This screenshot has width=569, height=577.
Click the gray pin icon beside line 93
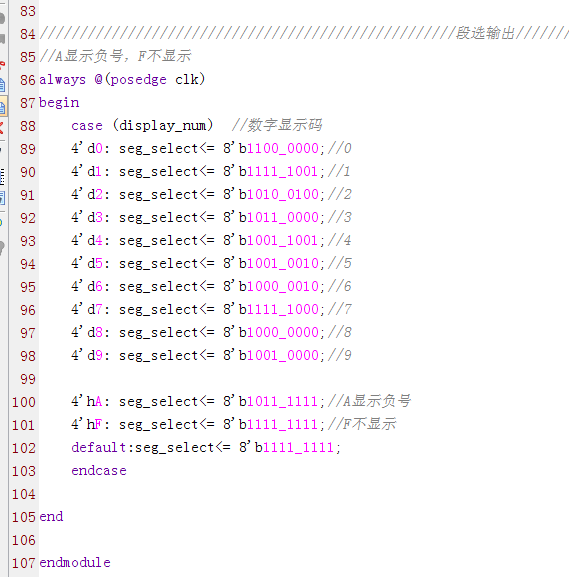[2, 248]
